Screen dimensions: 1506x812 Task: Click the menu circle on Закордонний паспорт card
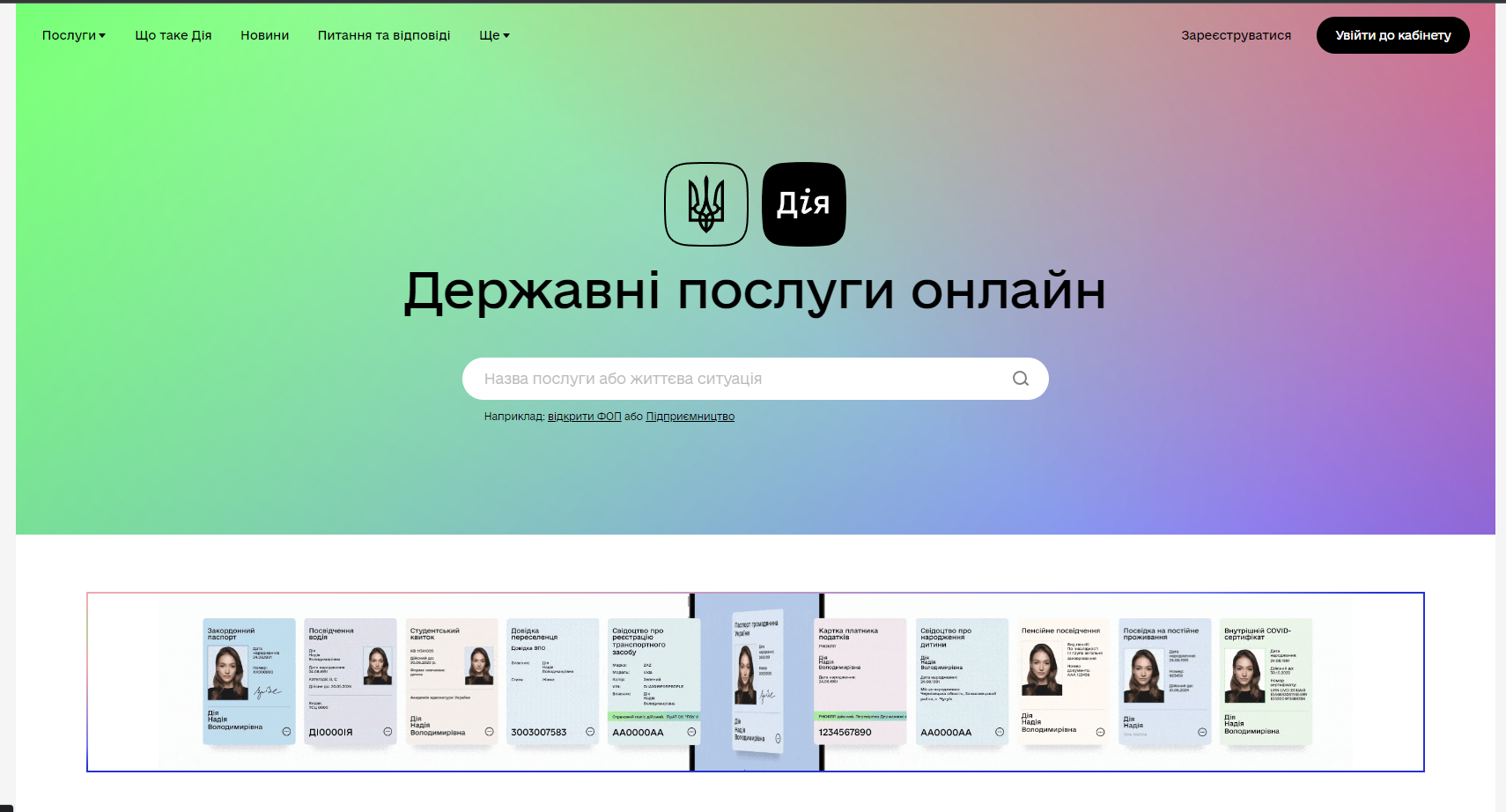coord(286,732)
